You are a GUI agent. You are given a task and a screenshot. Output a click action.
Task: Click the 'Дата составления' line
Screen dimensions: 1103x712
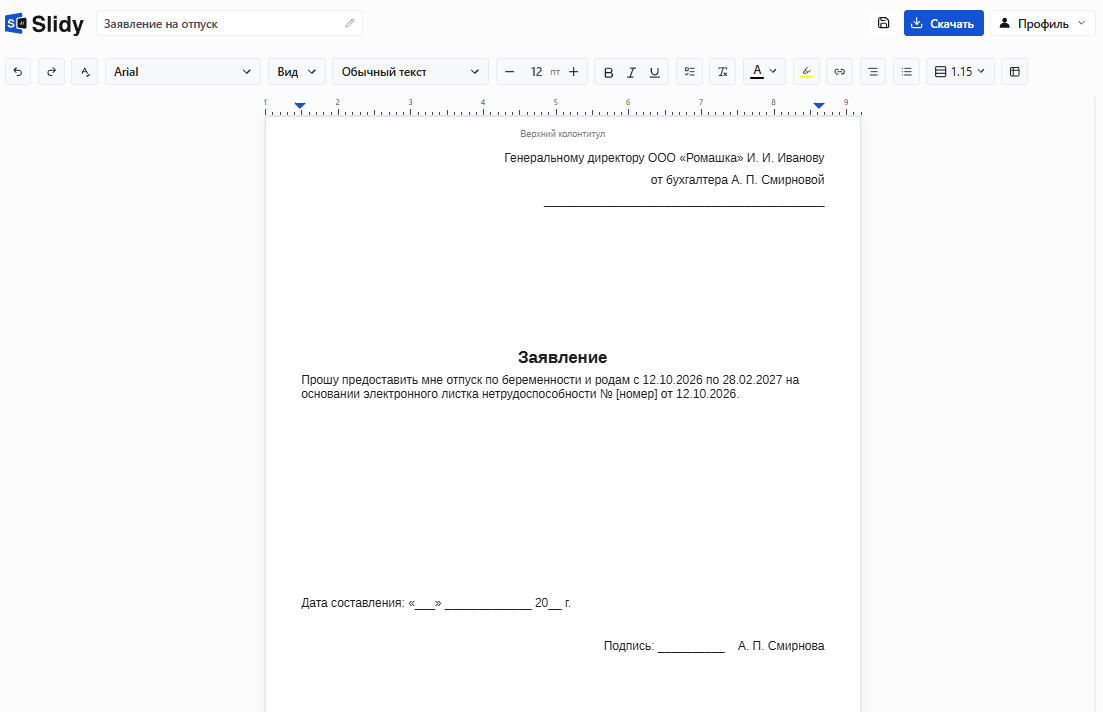[435, 603]
